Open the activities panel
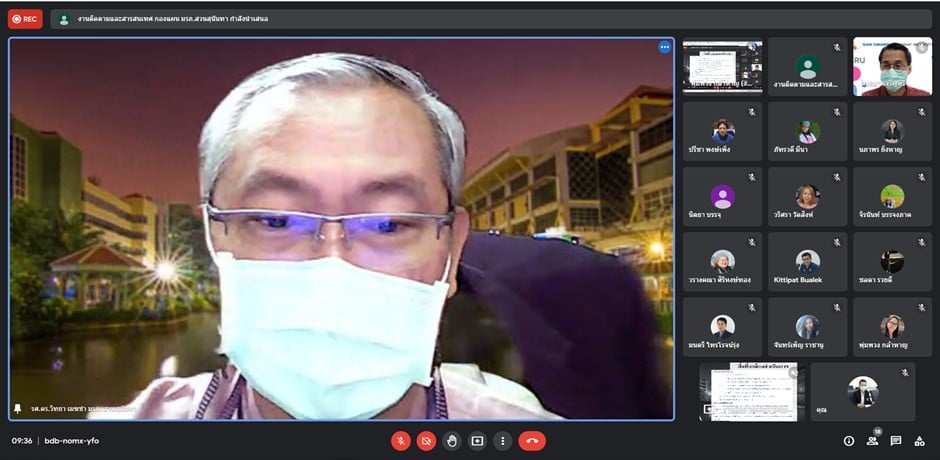 [919, 441]
